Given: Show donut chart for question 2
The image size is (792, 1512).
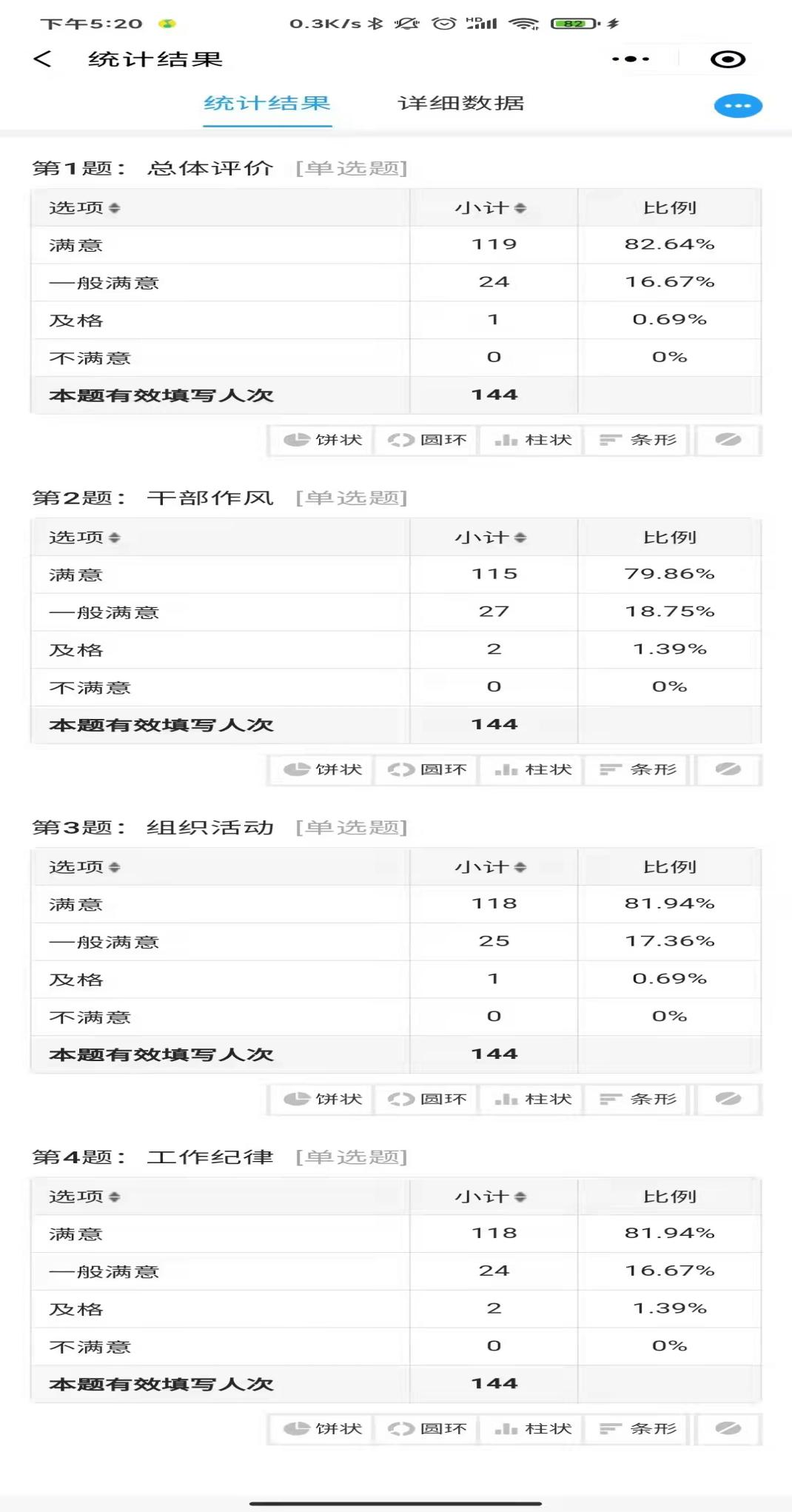Looking at the screenshot, I should coord(427,769).
